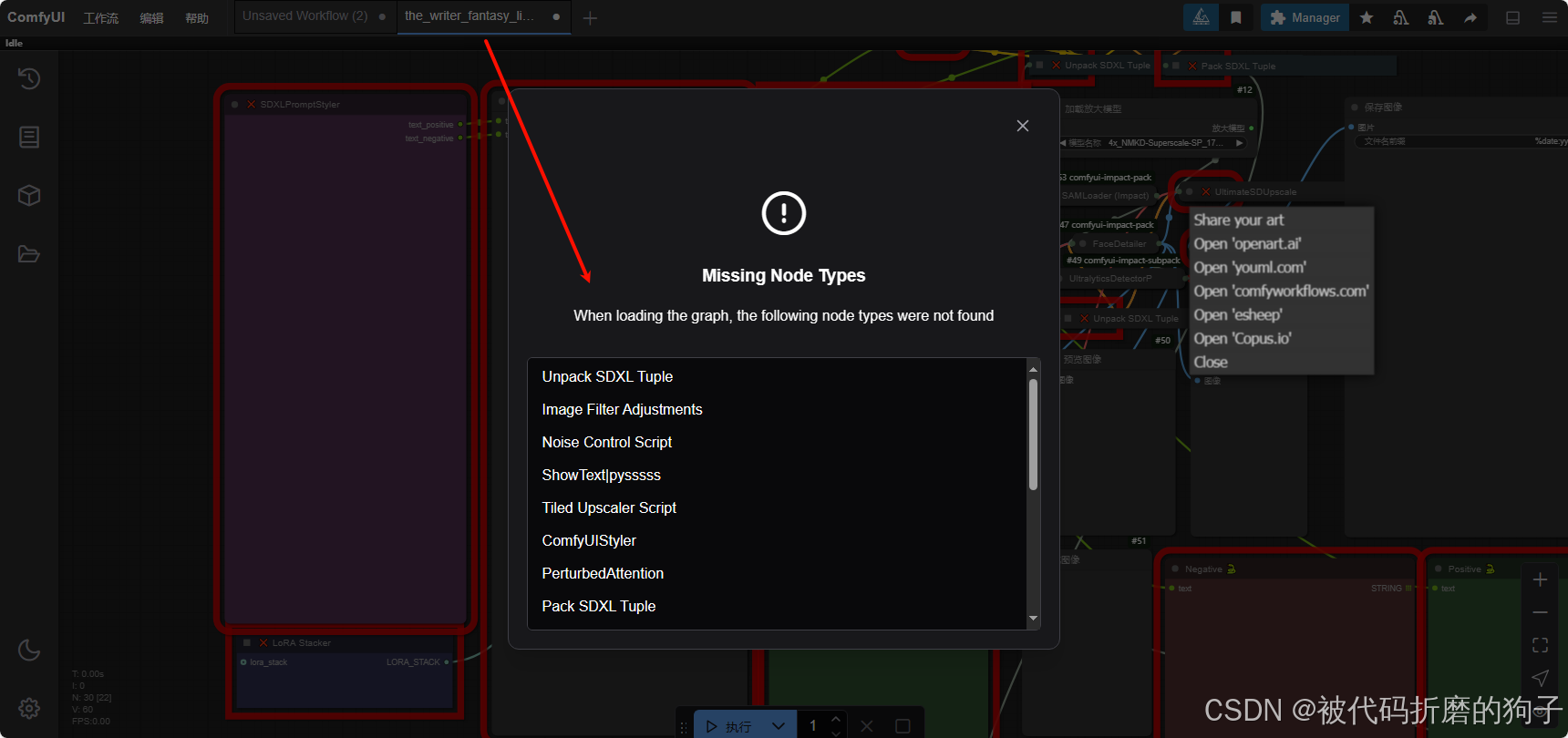Click scrollbar up arrow in missing nodes list
Viewport: 1568px width, 738px height.
click(1033, 369)
